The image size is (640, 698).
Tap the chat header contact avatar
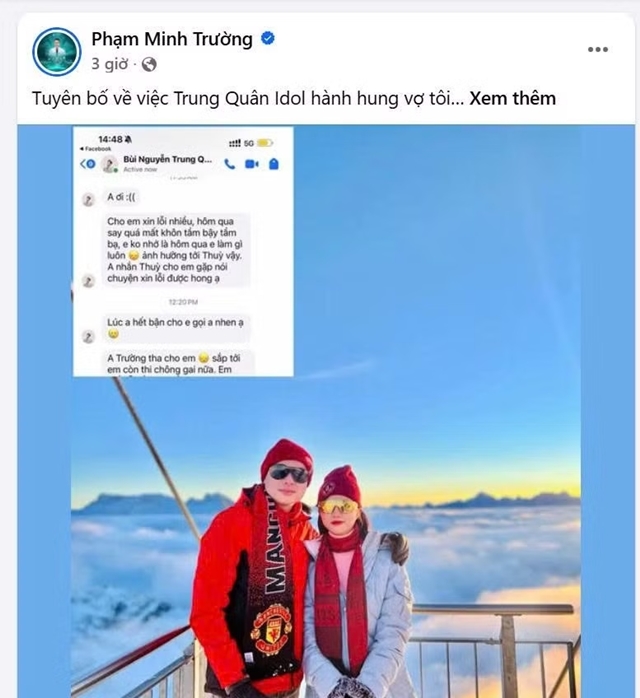click(x=108, y=165)
